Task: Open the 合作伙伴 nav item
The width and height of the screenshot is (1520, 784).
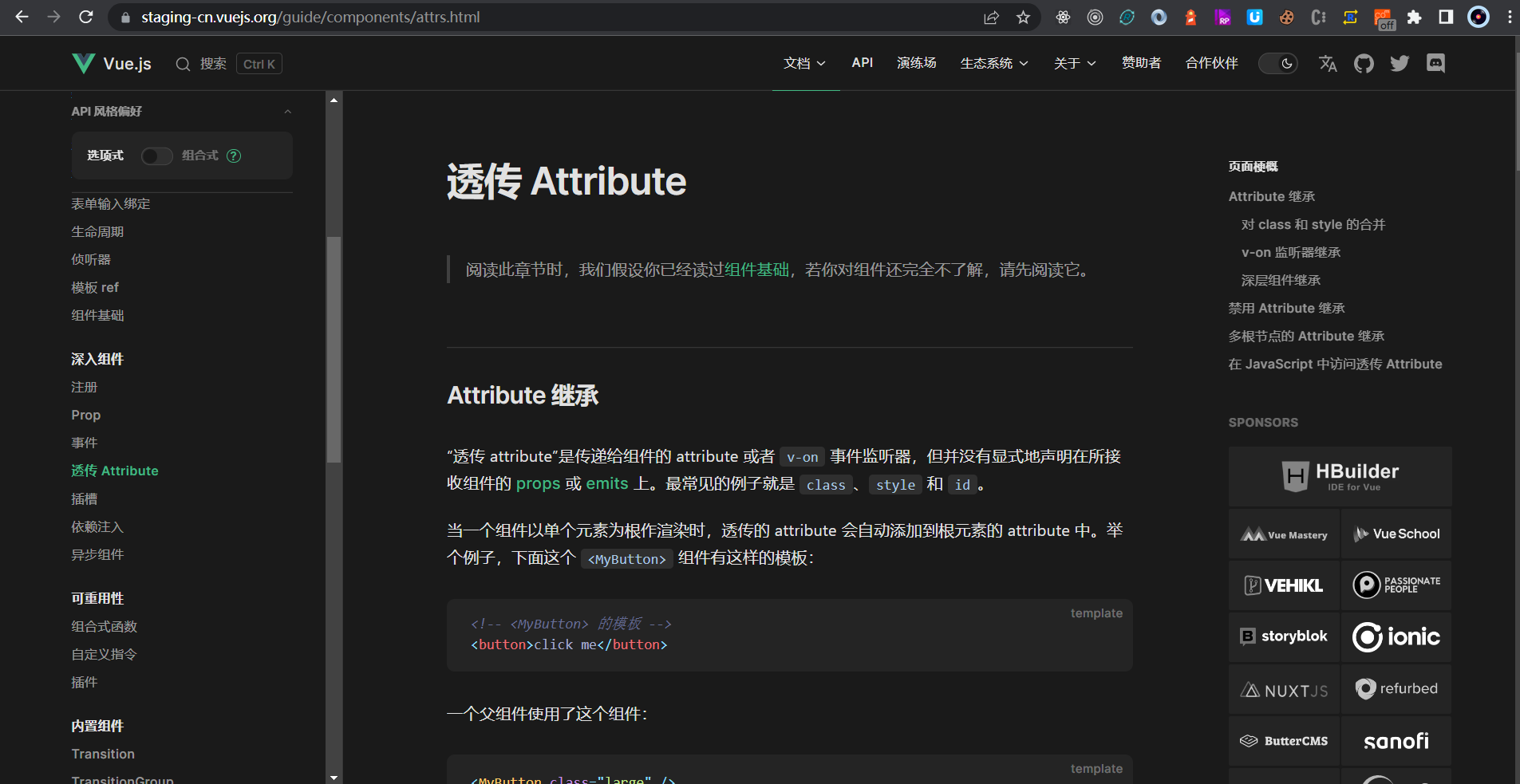Action: tap(1212, 63)
